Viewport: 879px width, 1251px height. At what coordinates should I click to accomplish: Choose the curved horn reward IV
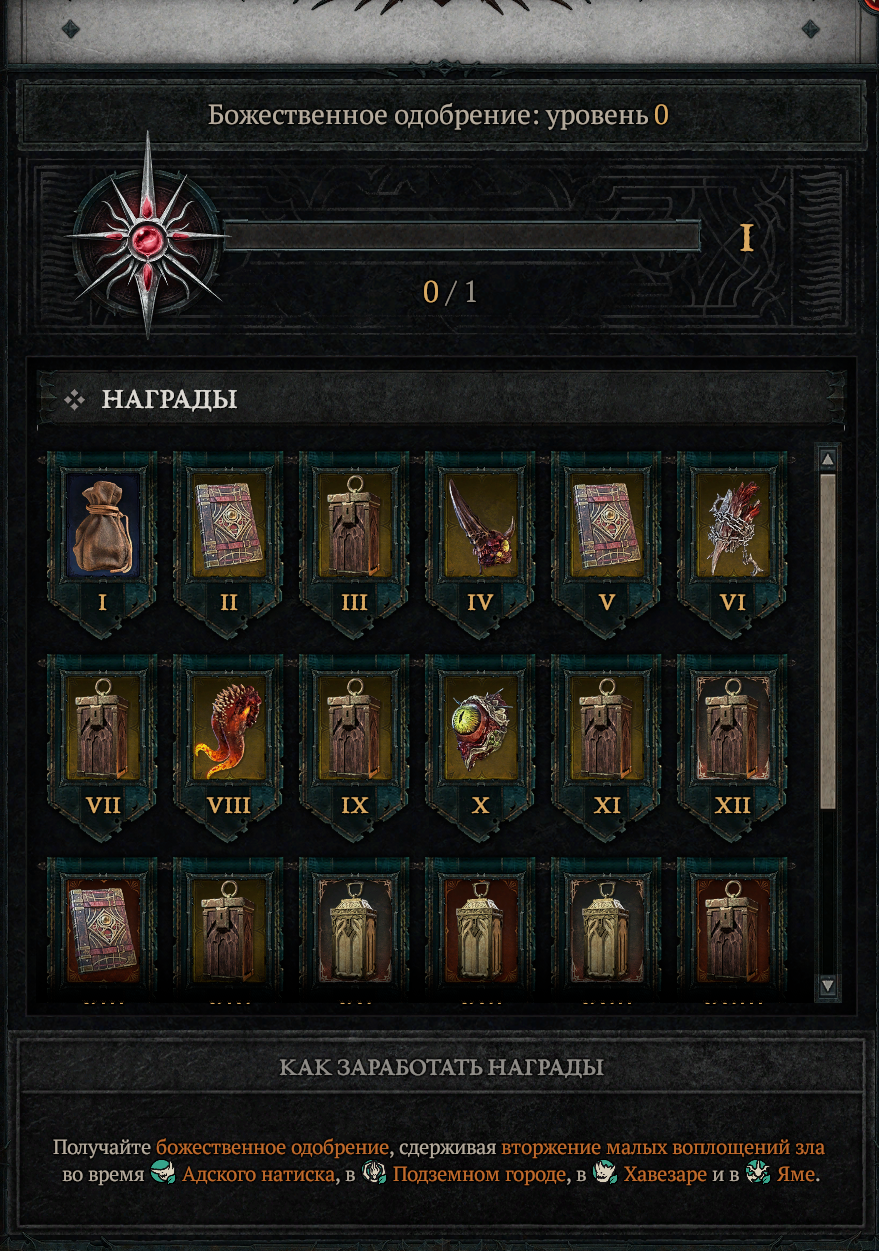[x=480, y=540]
